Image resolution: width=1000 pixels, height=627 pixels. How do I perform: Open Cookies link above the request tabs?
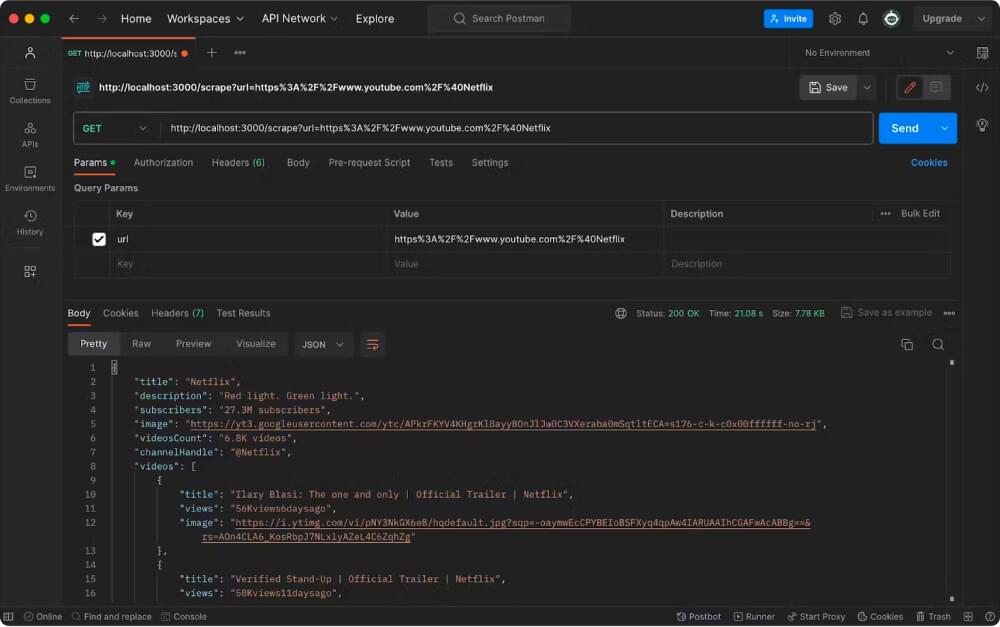931,162
